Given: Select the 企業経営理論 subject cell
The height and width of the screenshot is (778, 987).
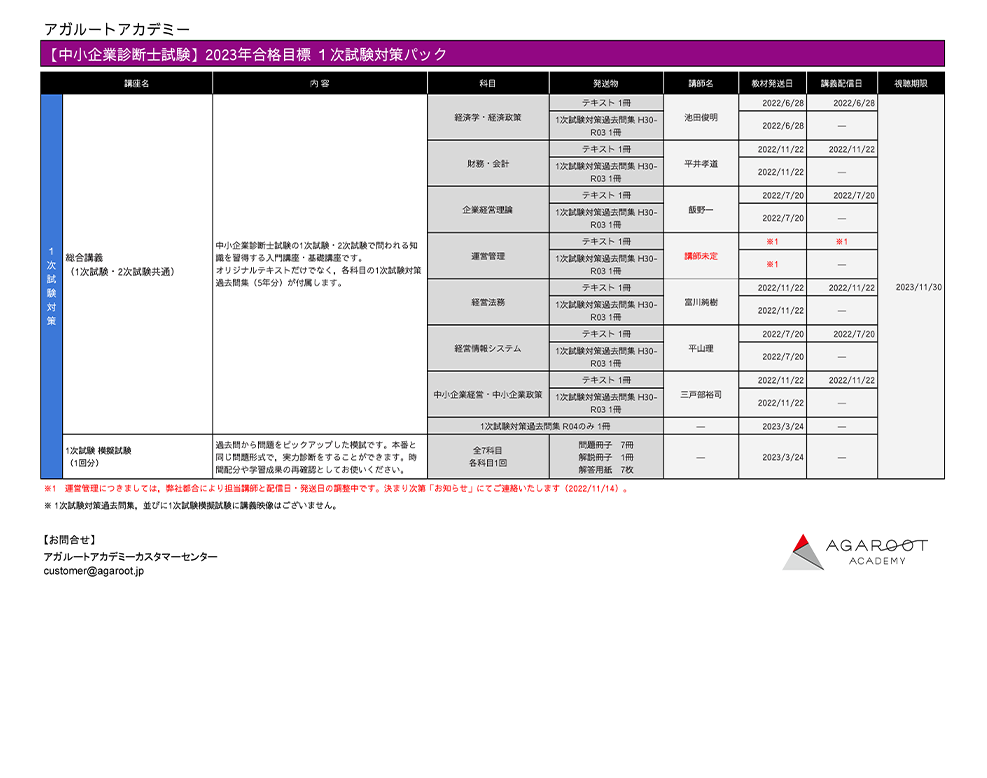Looking at the screenshot, I should [488, 210].
